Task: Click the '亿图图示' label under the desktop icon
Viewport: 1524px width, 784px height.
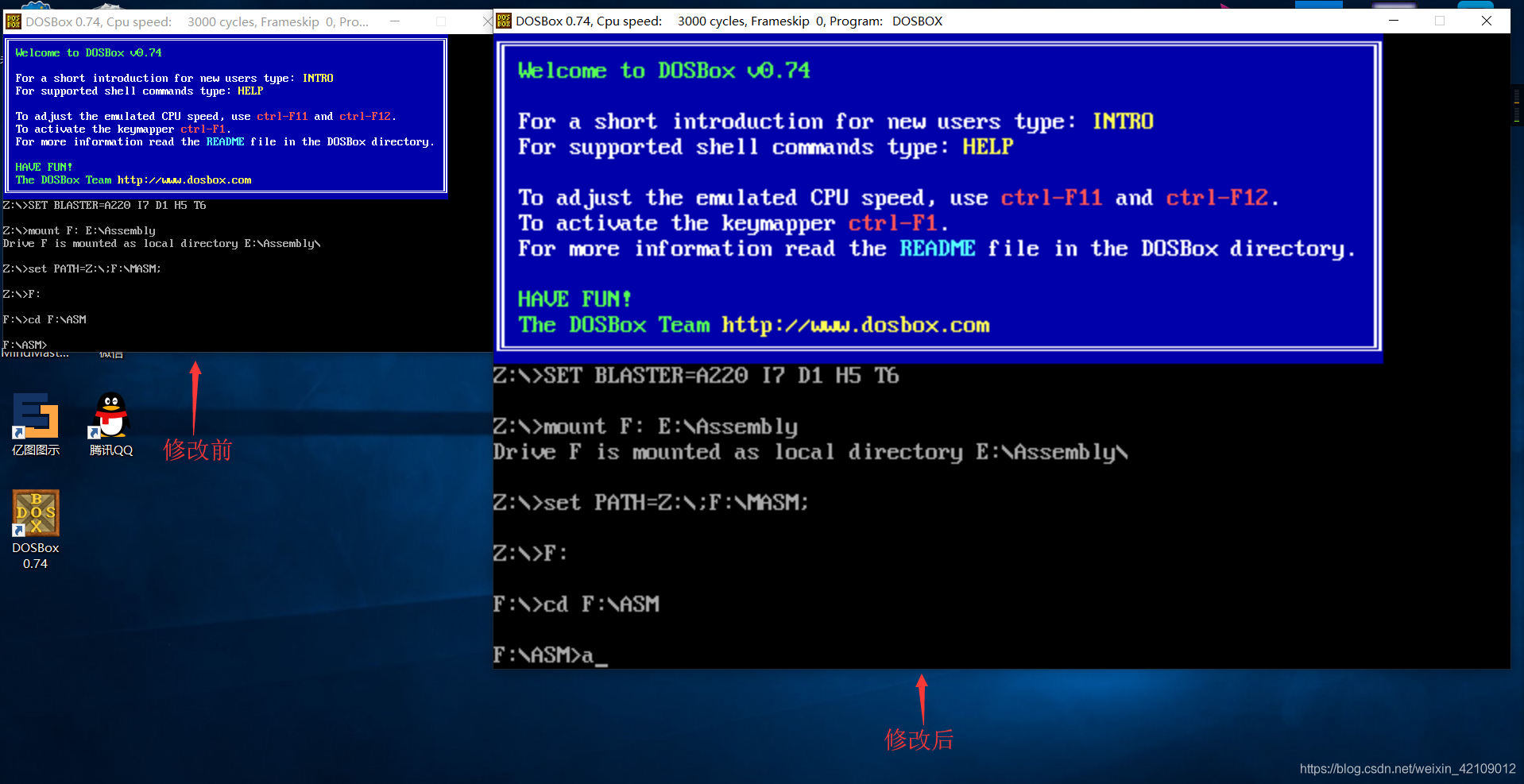Action: tap(36, 450)
